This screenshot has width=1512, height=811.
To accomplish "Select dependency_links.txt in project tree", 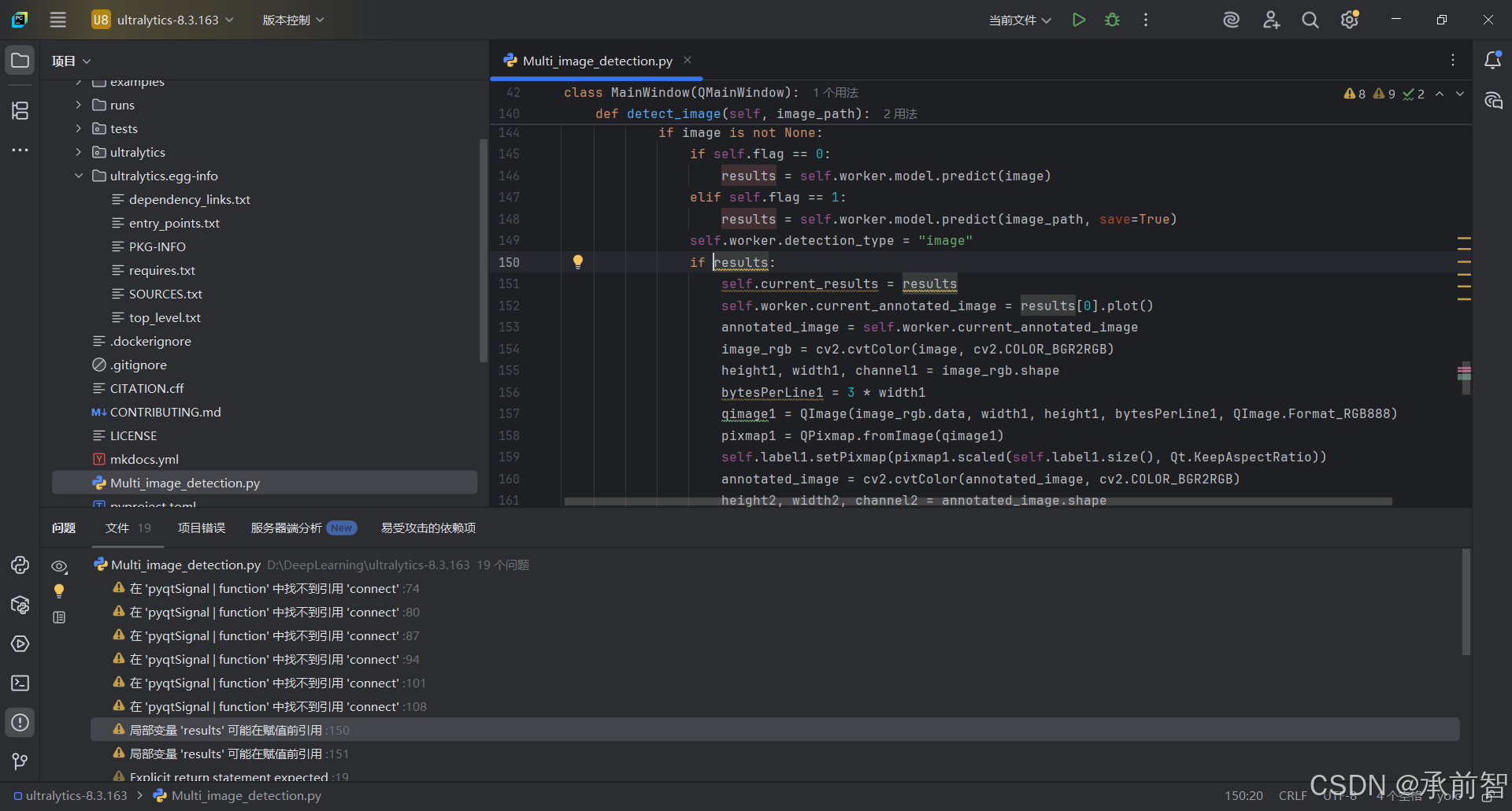I will pyautogui.click(x=190, y=199).
